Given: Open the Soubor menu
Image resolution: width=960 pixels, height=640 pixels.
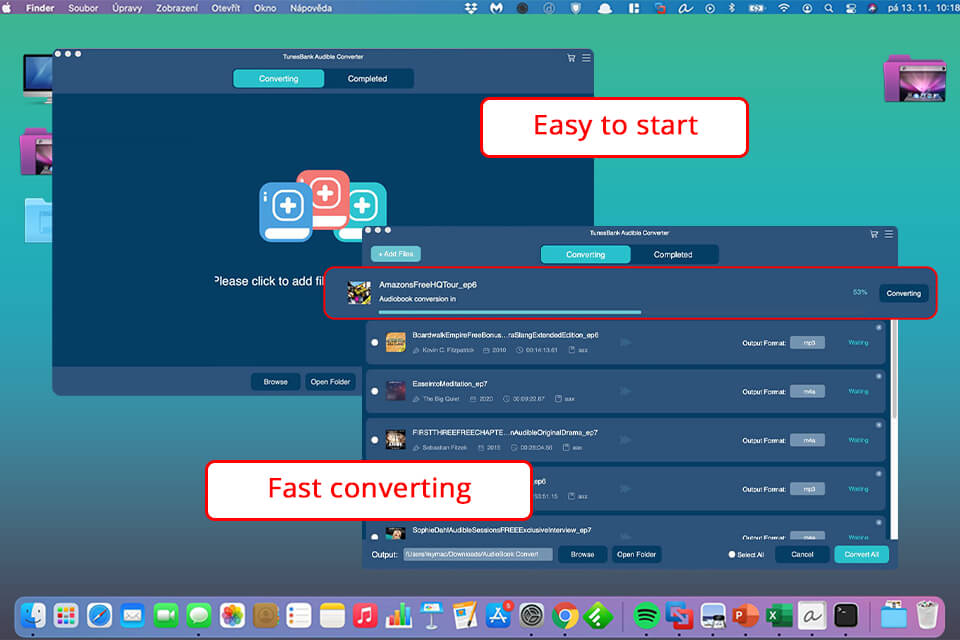Looking at the screenshot, I should coord(83,8).
